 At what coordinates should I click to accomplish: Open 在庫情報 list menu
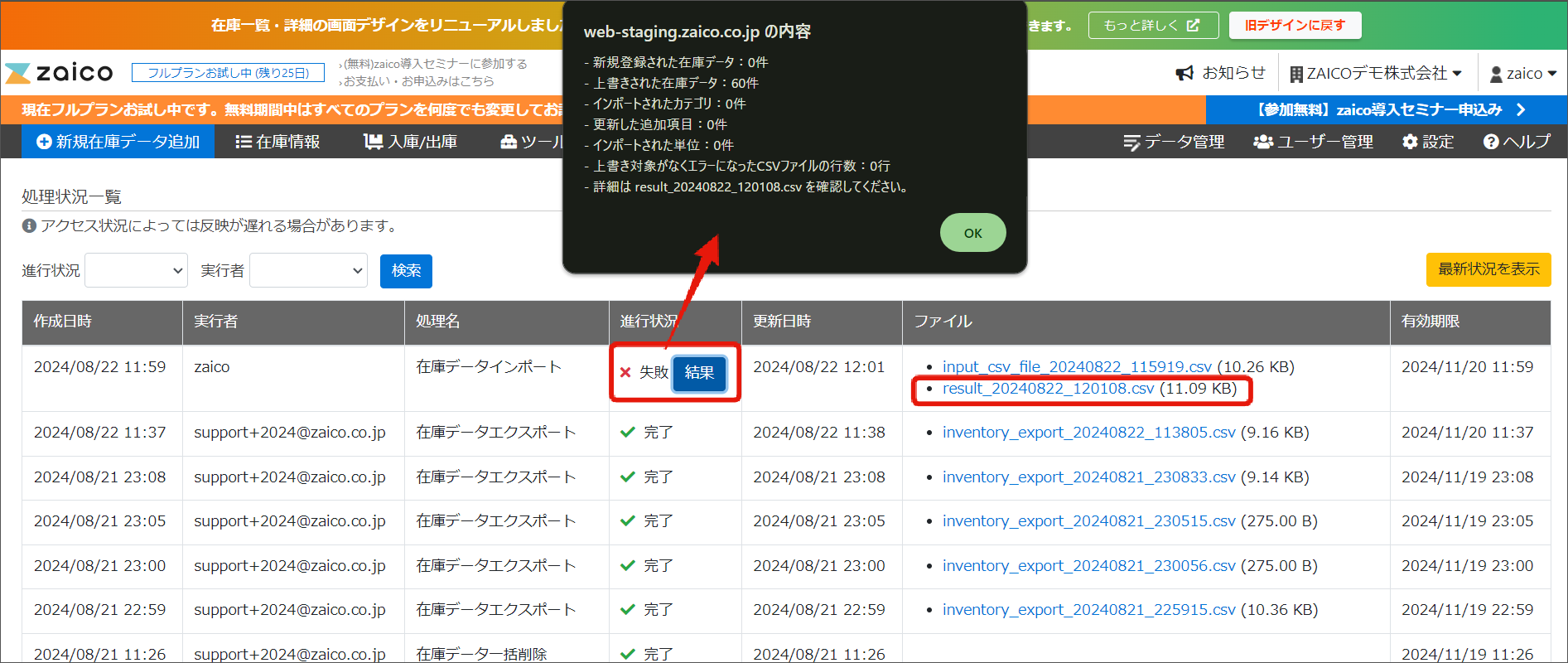pyautogui.click(x=277, y=142)
